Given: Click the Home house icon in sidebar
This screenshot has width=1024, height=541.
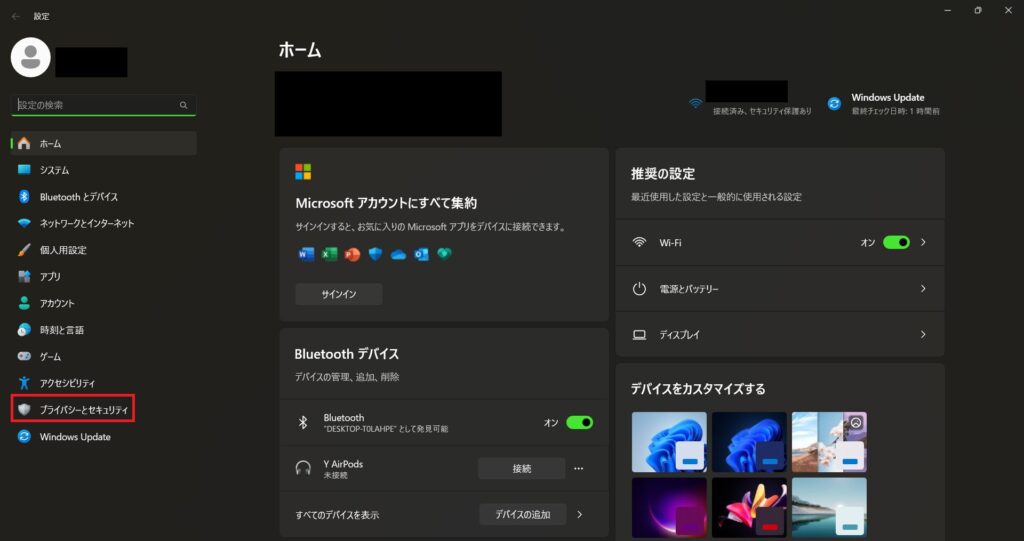Looking at the screenshot, I should 24,143.
